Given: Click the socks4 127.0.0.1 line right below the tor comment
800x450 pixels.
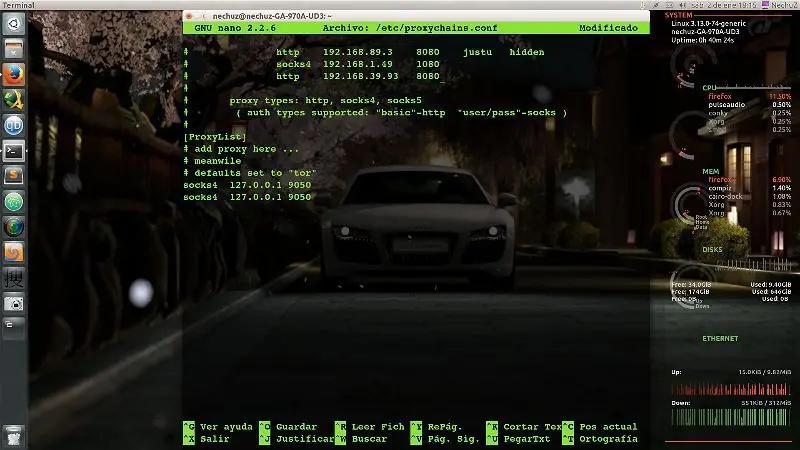Looking at the screenshot, I should click(247, 185).
